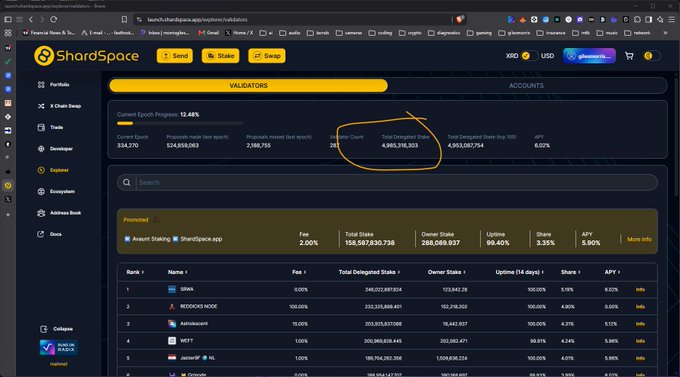Open the Ecosystem page

pos(56,191)
